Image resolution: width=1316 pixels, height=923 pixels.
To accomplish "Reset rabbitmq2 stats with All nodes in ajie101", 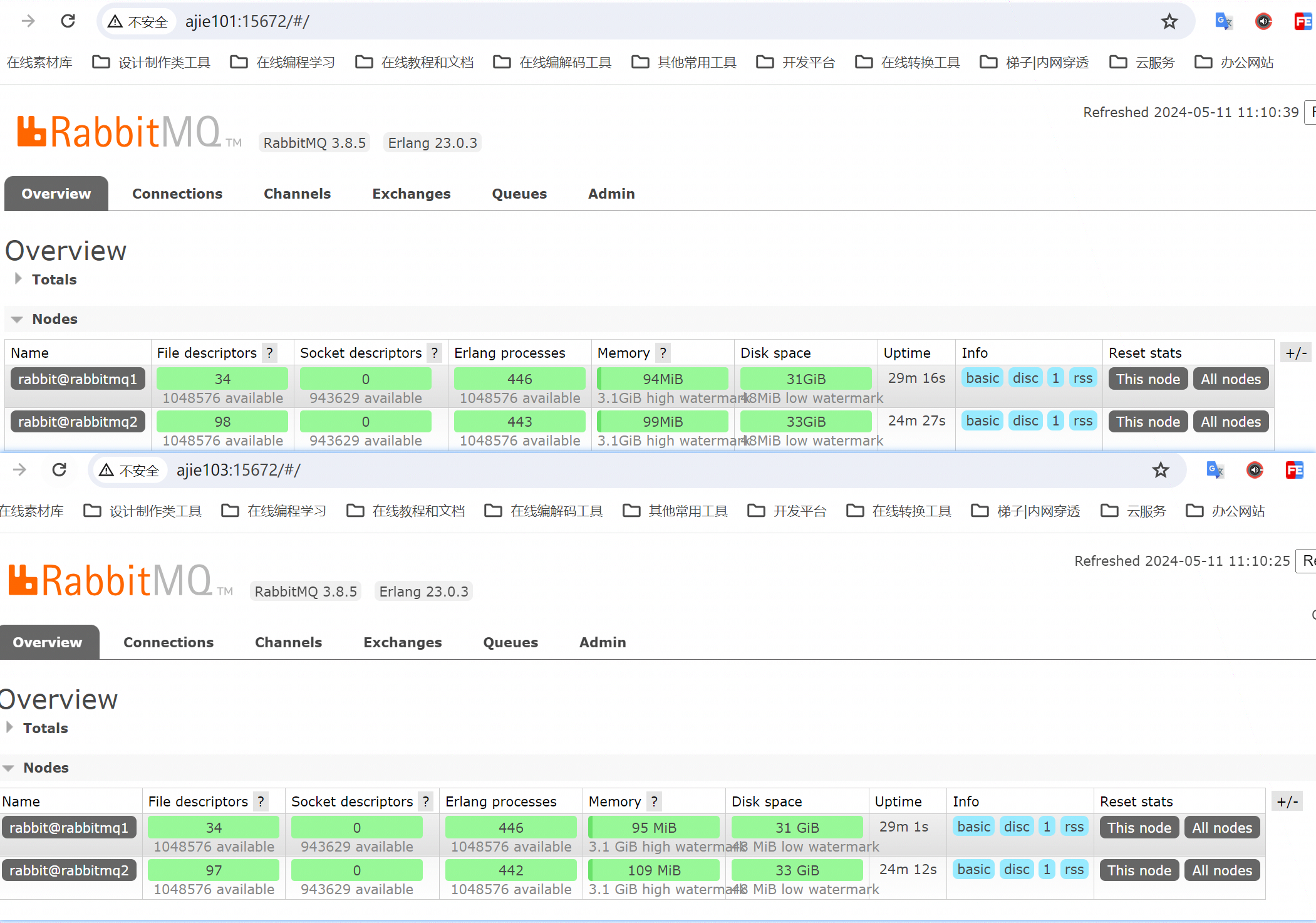I will (1230, 422).
